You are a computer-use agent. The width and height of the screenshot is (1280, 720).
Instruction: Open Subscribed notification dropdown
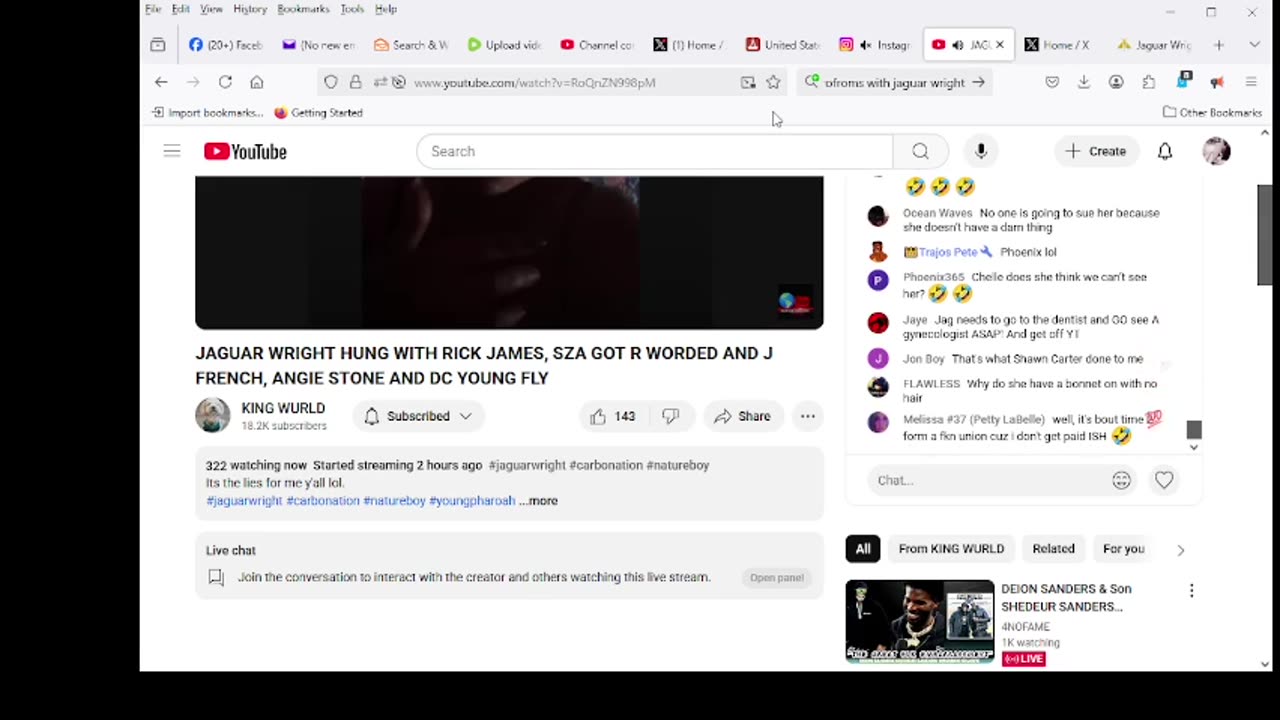pyautogui.click(x=418, y=416)
